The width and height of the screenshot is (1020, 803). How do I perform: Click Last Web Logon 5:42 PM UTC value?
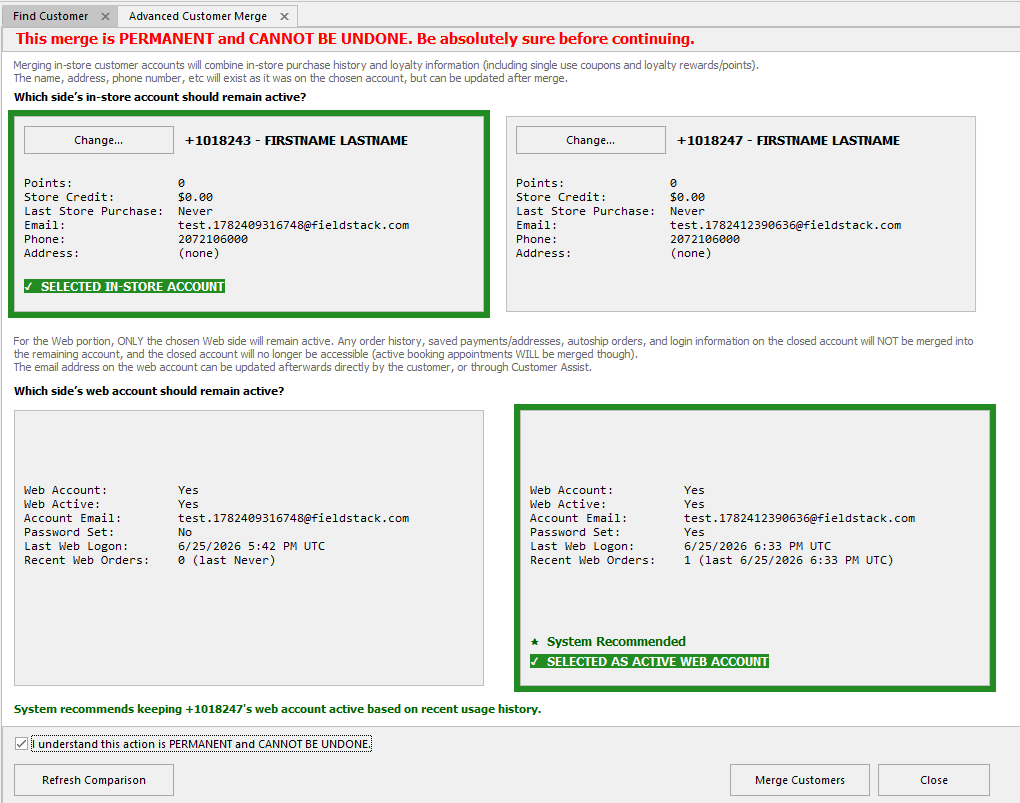(251, 546)
